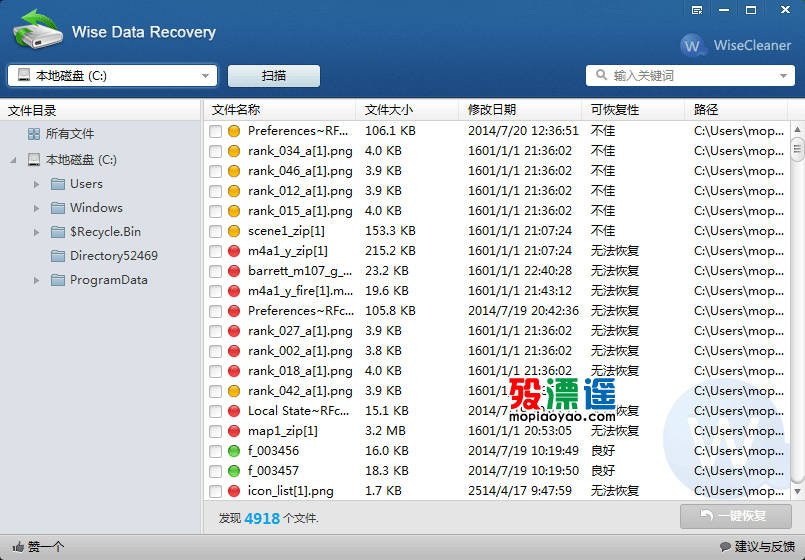Open the feedback menu icon in title bar
The height and width of the screenshot is (560, 805).
tap(697, 10)
